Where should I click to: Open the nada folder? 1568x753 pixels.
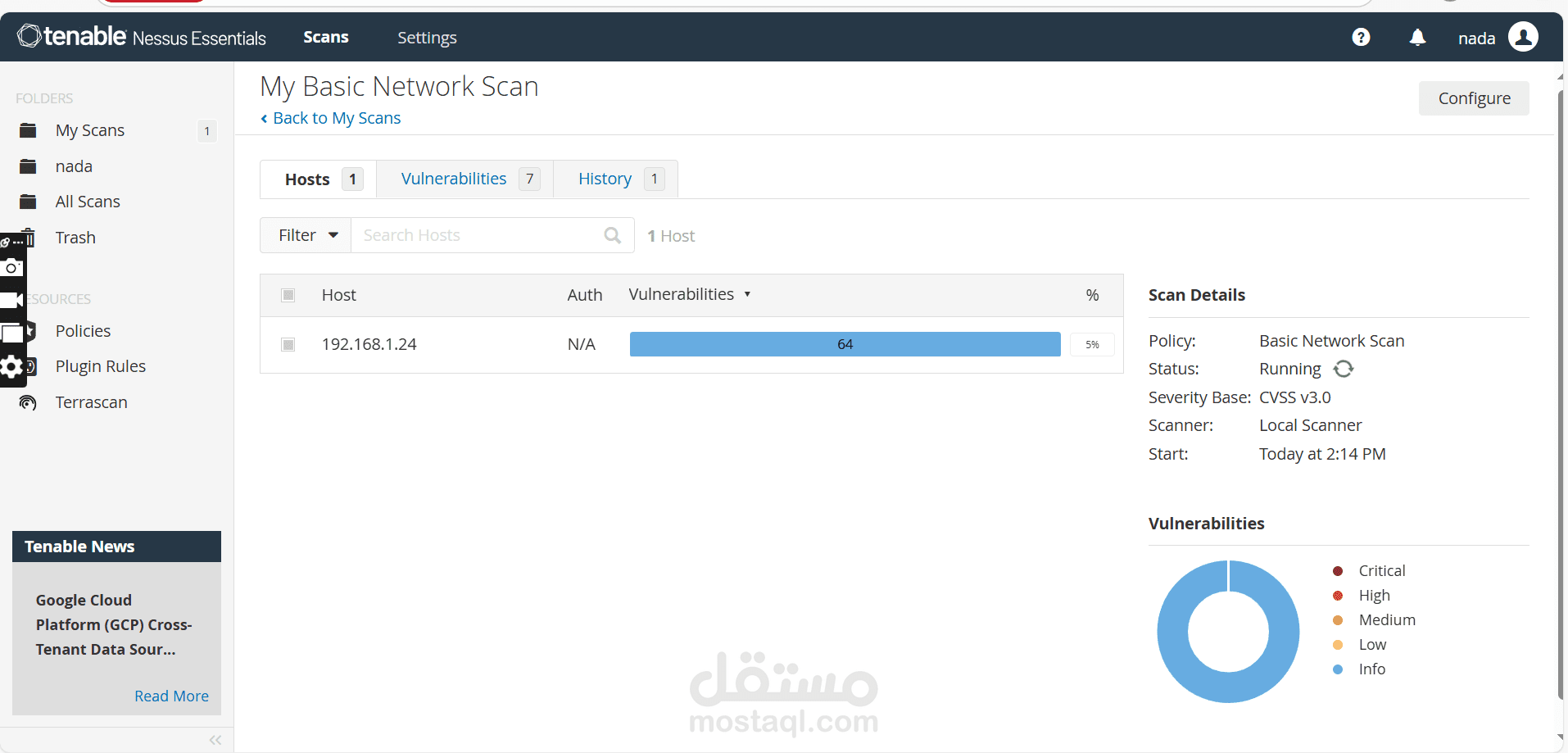click(x=74, y=166)
